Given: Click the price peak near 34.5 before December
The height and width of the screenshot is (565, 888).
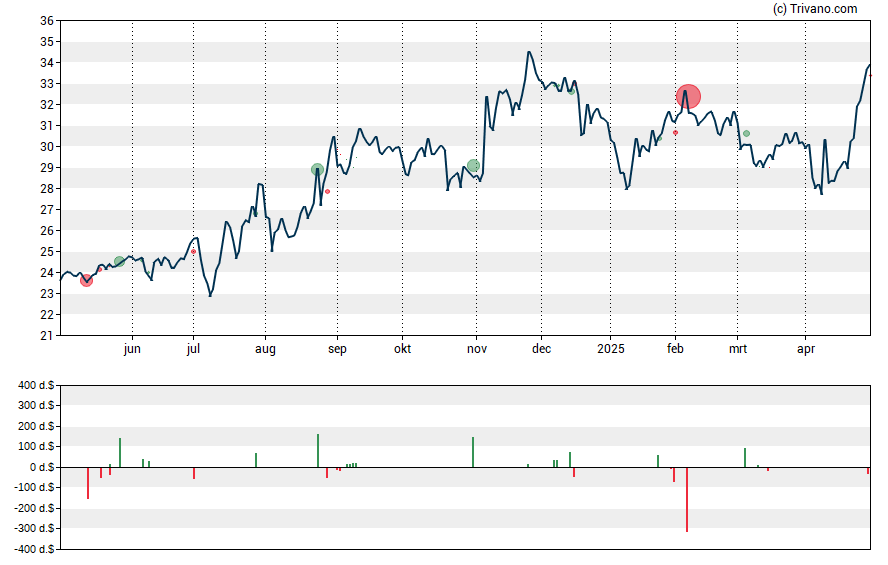Looking at the screenshot, I should (529, 52).
